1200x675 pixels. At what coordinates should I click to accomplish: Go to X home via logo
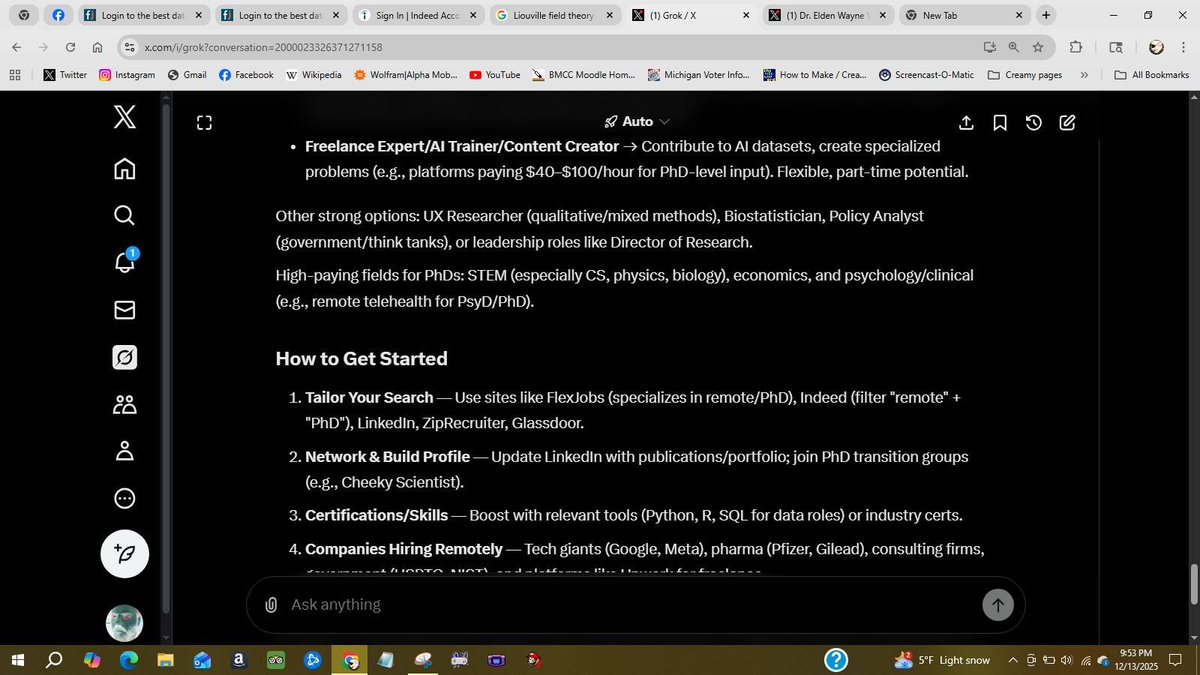pos(124,118)
